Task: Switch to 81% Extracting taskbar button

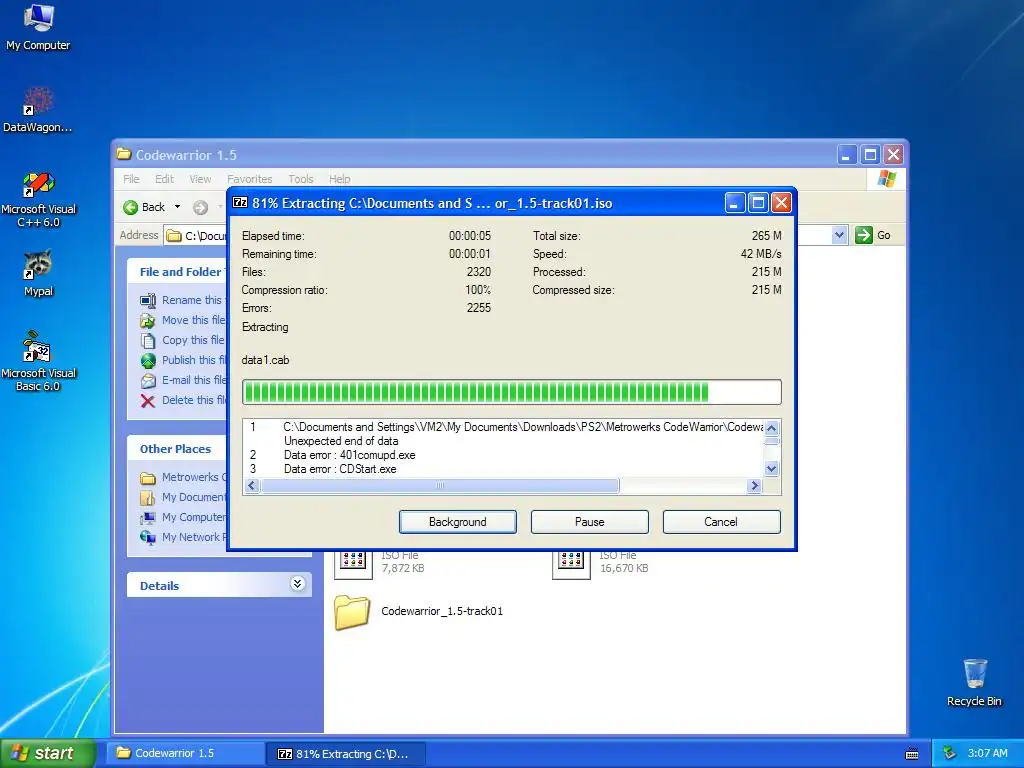Action: tap(346, 754)
